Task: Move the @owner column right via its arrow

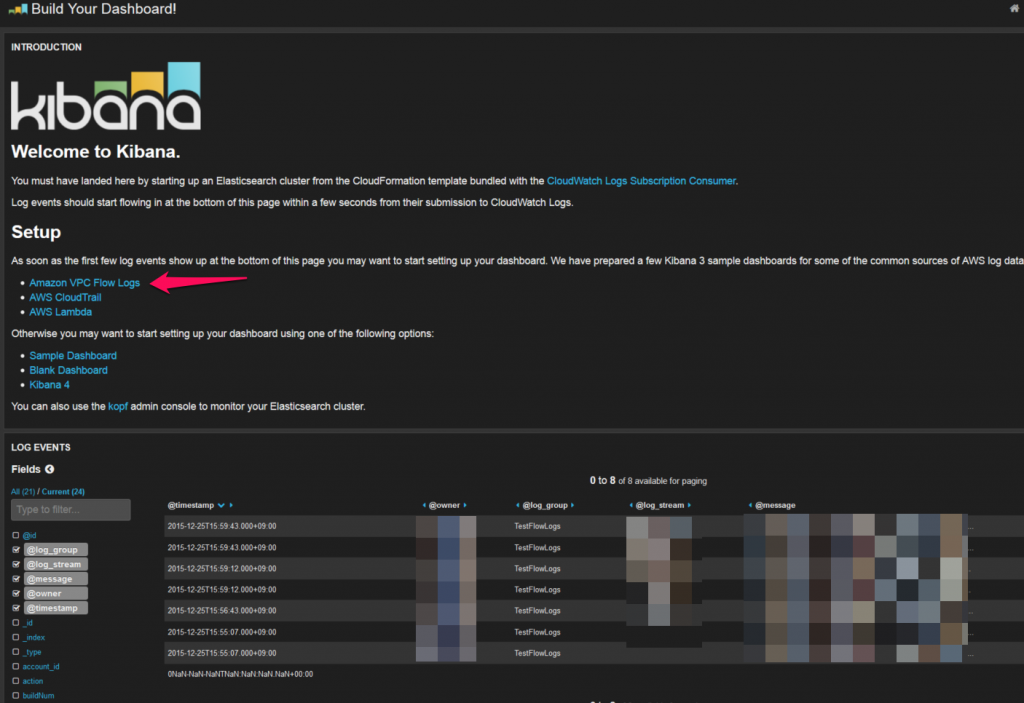Action: (x=465, y=506)
